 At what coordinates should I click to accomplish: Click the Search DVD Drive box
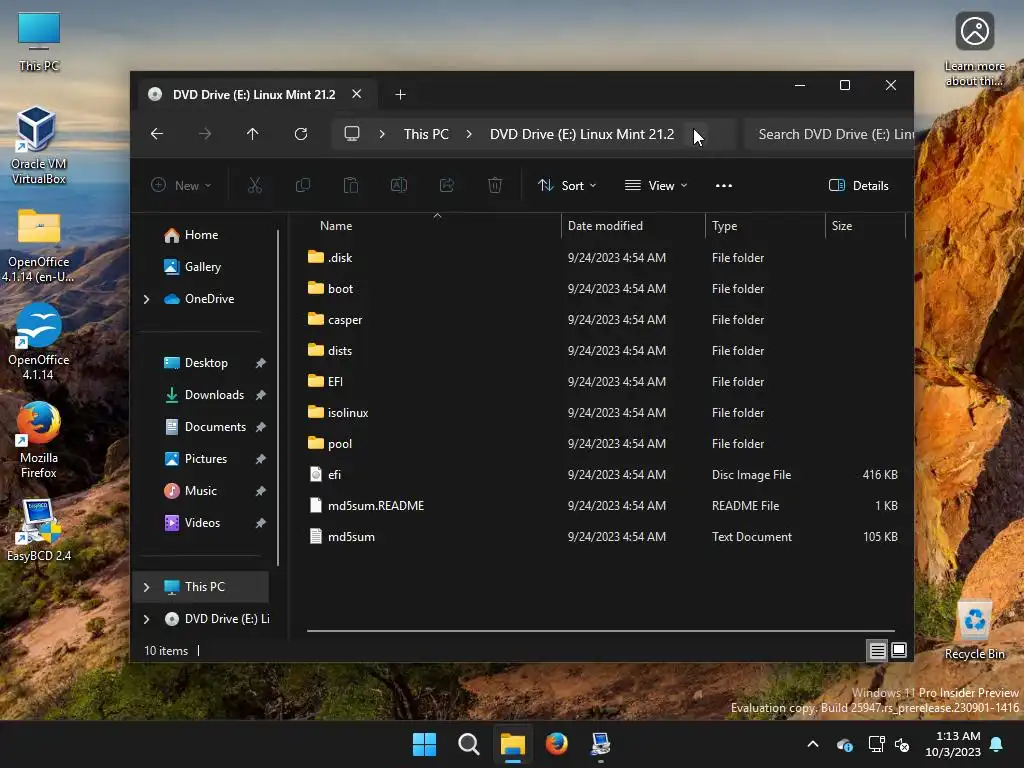[829, 134]
